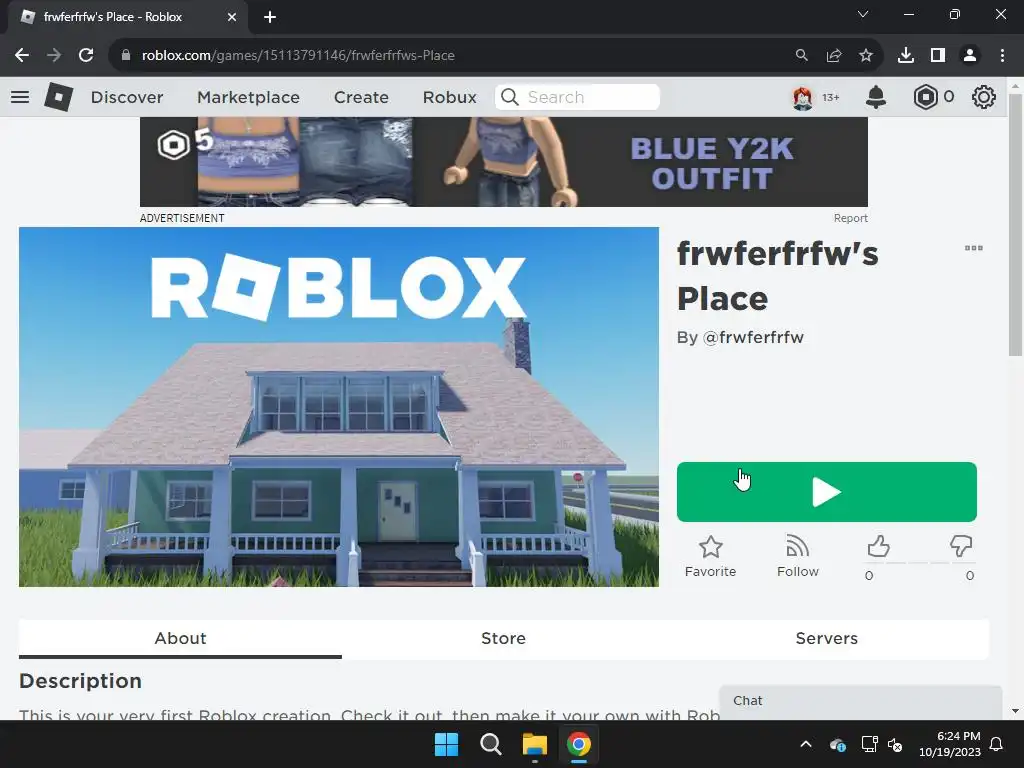Close the frwferfrfw's Place tab
The height and width of the screenshot is (768, 1024).
tap(232, 17)
